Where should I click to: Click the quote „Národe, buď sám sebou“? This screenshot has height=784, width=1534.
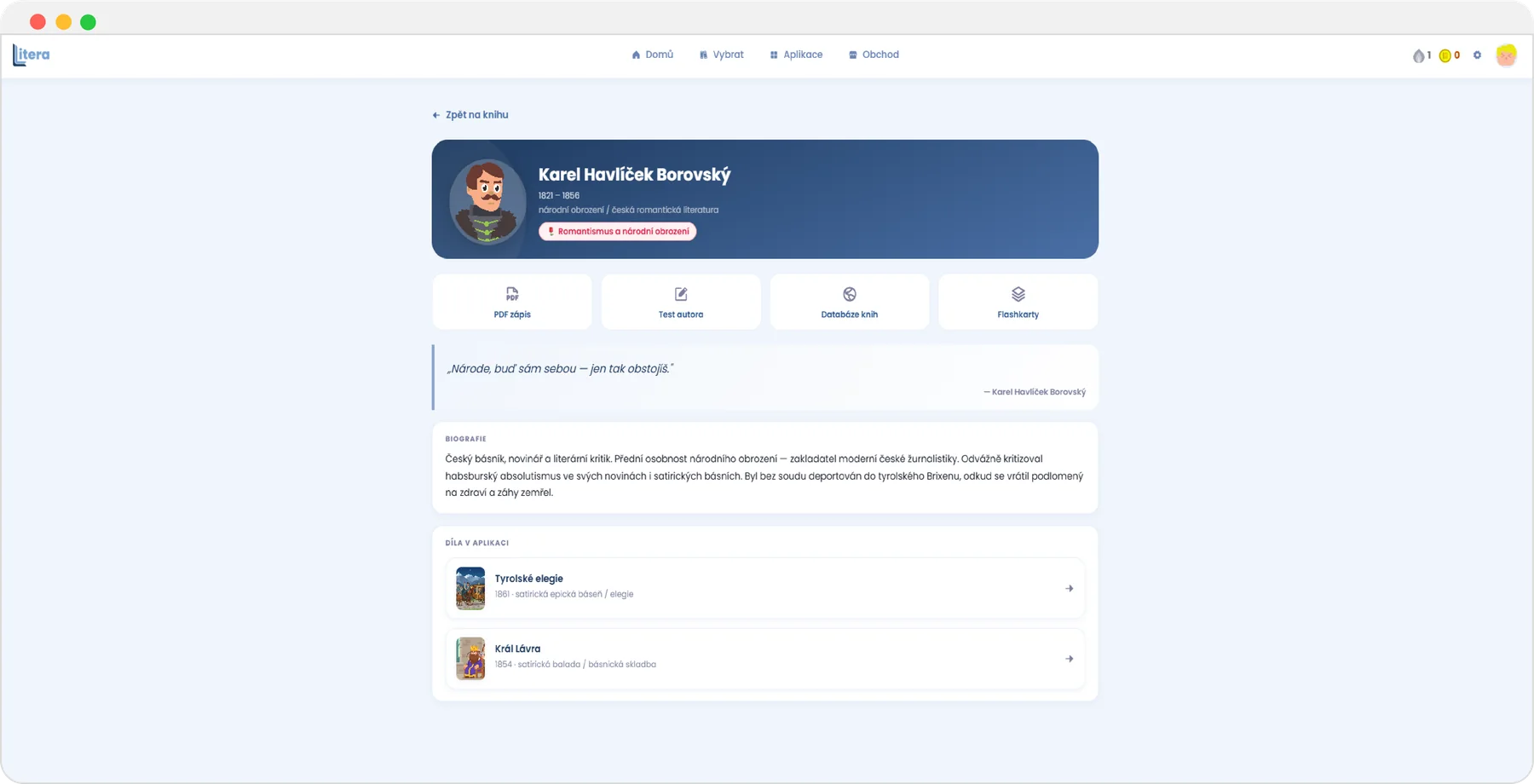[560, 369]
